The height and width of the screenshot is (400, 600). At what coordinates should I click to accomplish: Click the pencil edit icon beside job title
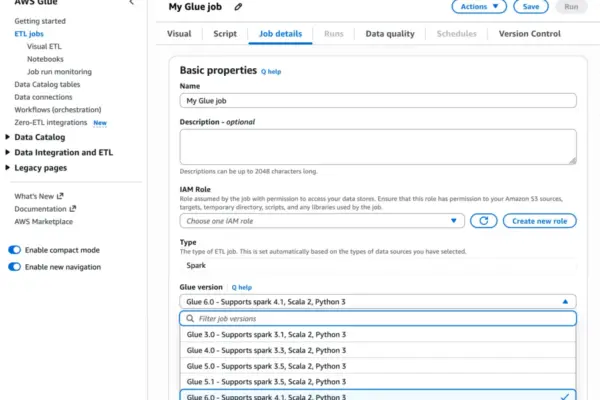tap(238, 7)
